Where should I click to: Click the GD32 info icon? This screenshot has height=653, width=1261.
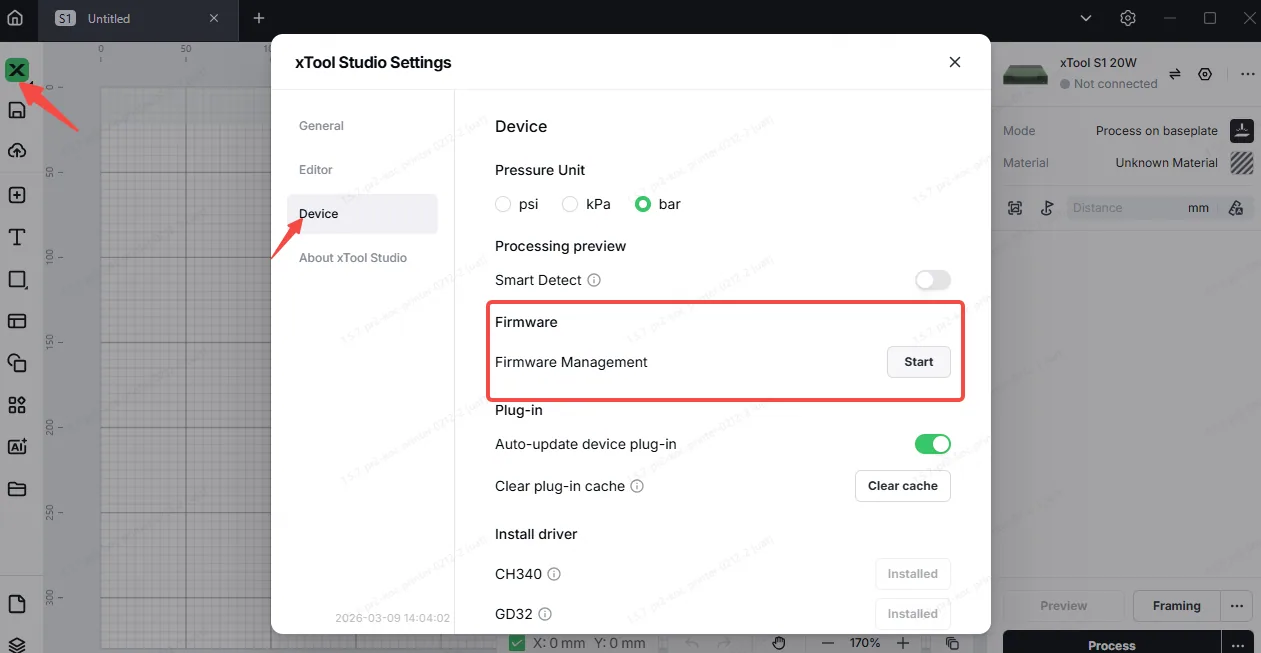pyautogui.click(x=545, y=614)
